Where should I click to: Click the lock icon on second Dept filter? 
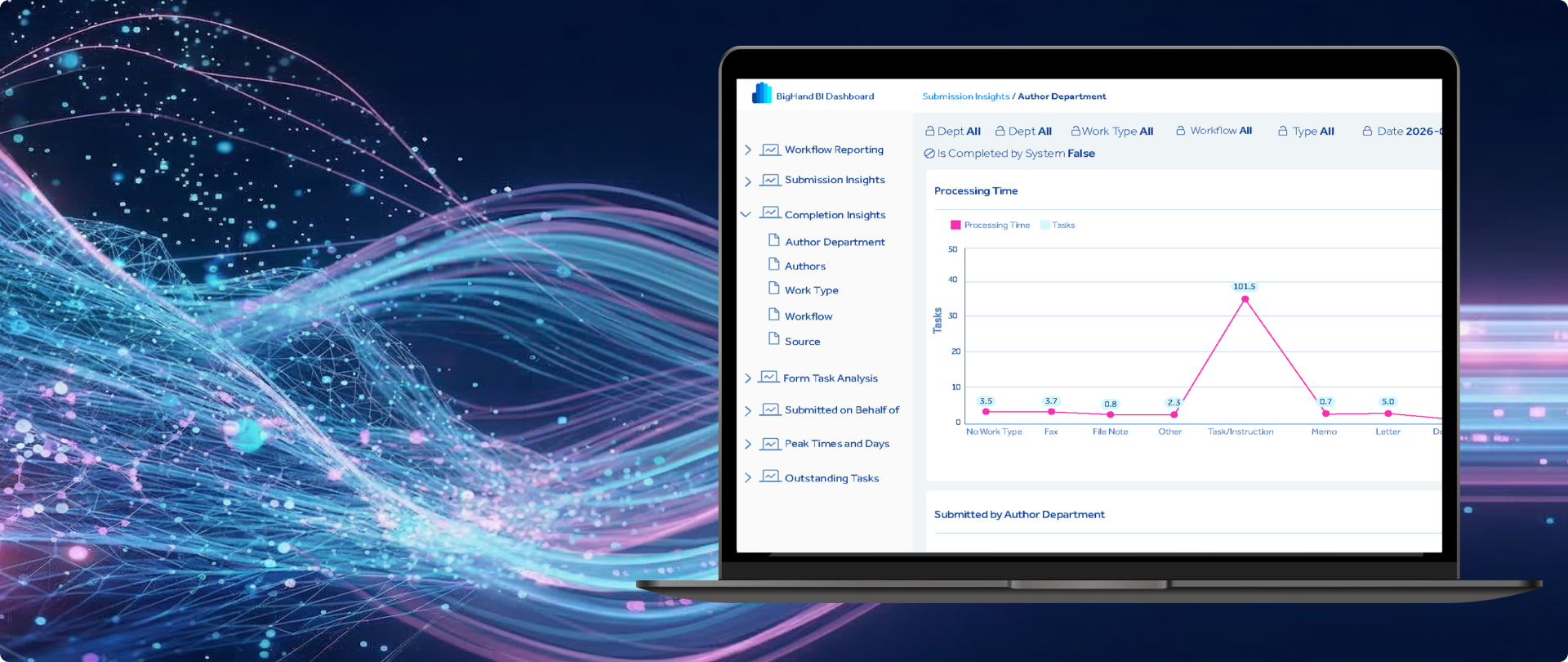pyautogui.click(x=1000, y=131)
